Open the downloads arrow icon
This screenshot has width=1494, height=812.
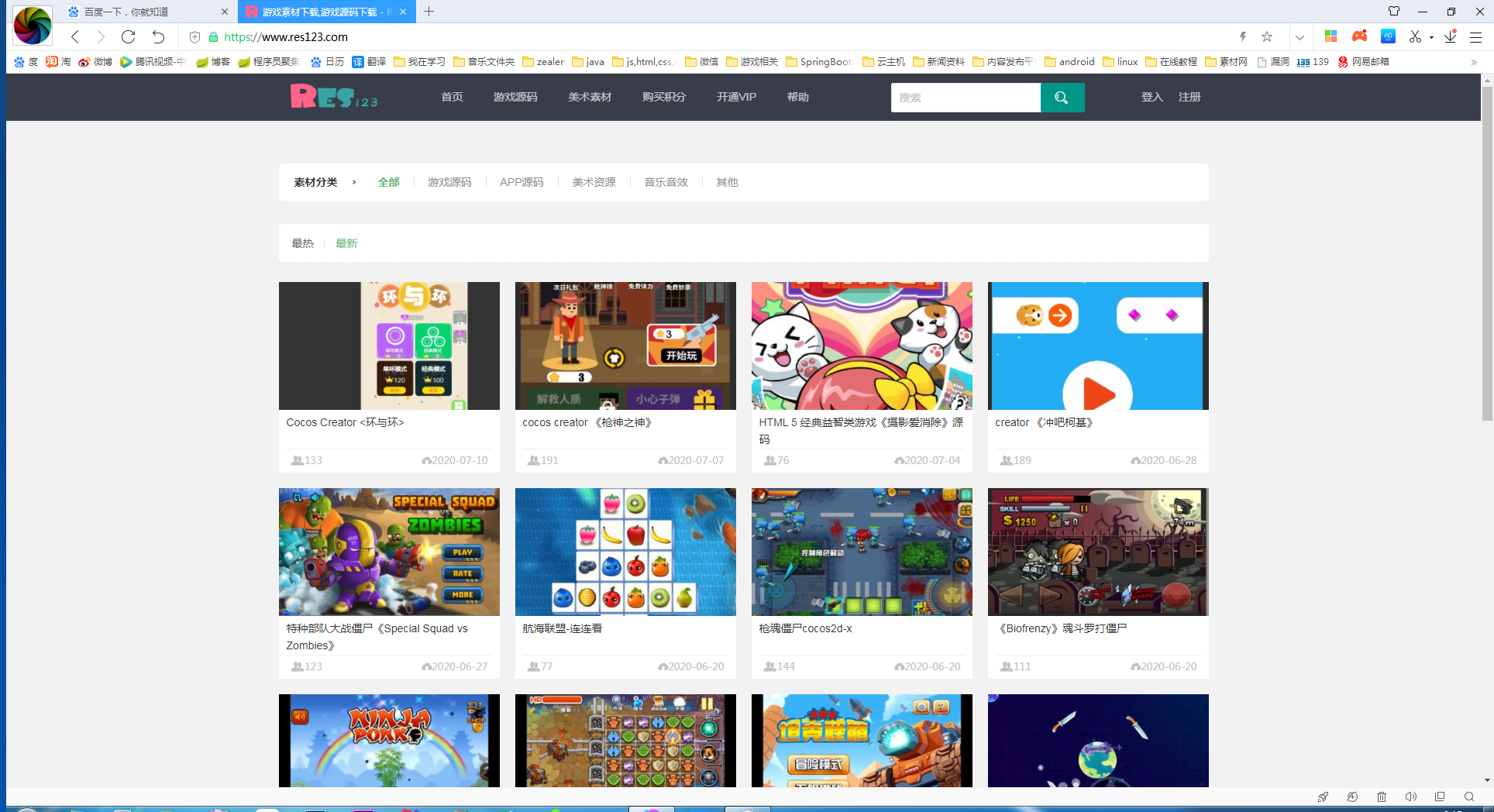click(1451, 36)
